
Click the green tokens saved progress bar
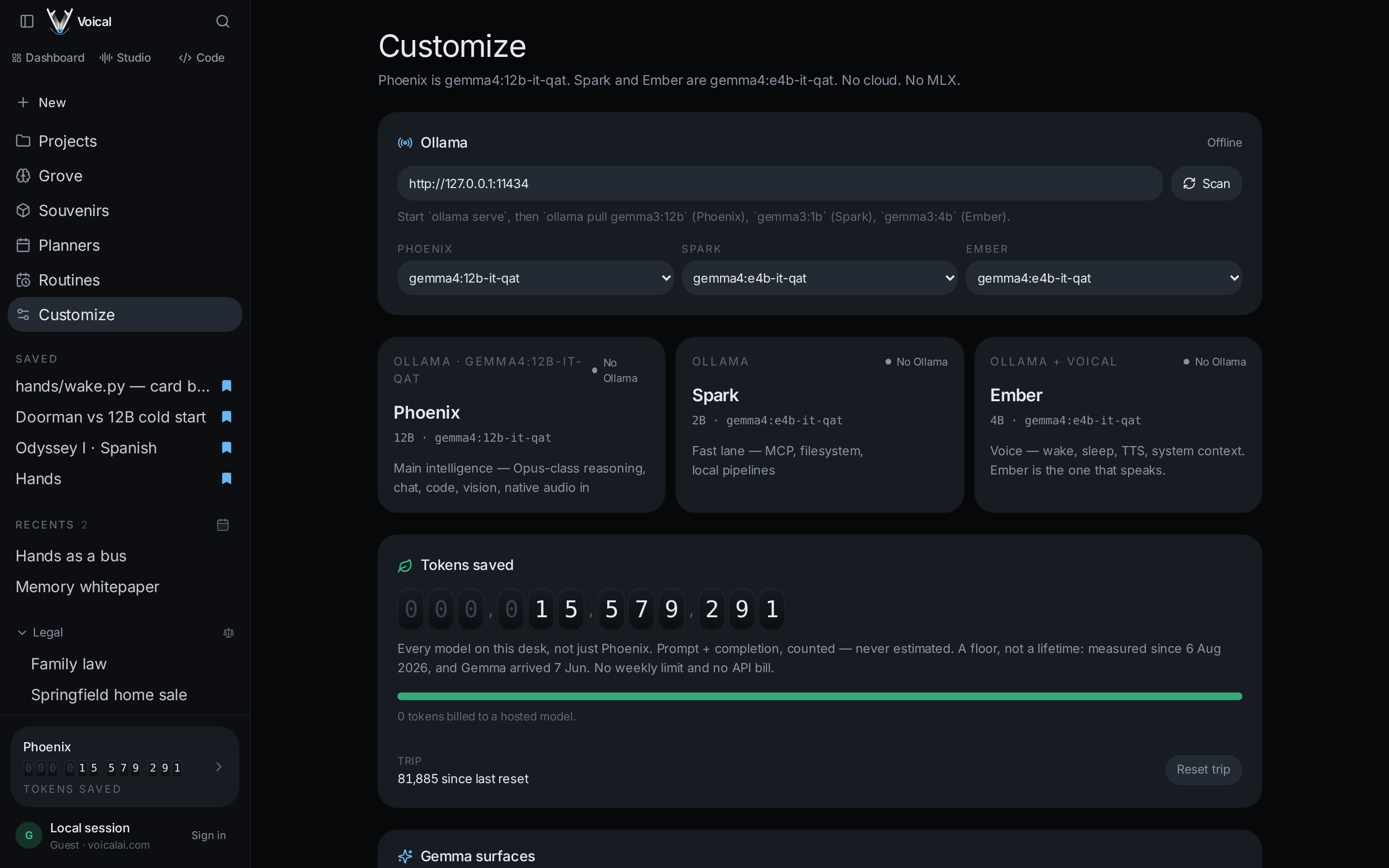819,696
